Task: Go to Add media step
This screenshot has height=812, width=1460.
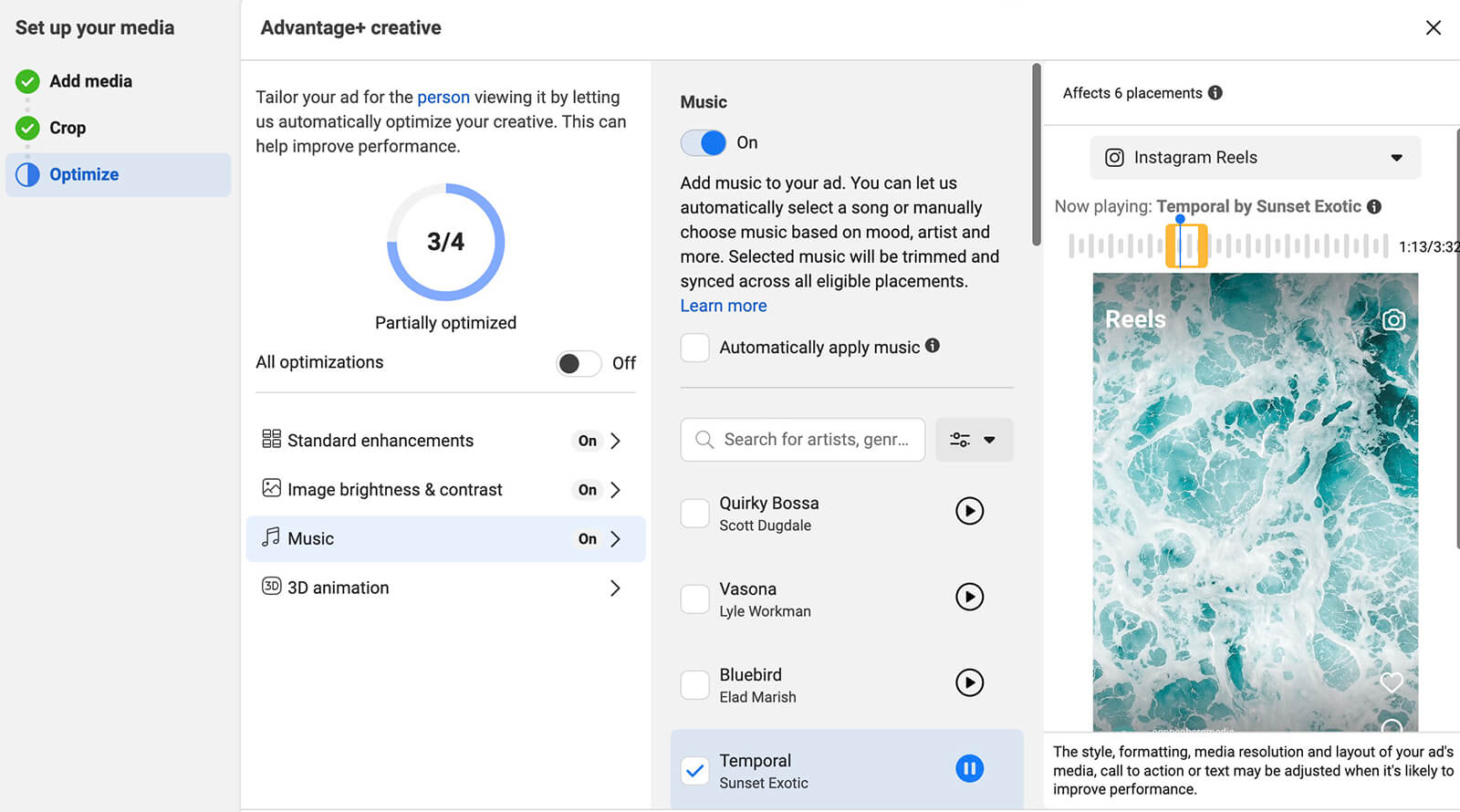Action: coord(90,81)
